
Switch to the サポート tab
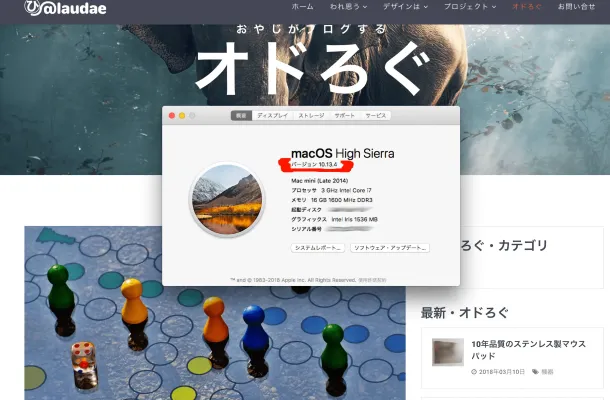pos(344,116)
